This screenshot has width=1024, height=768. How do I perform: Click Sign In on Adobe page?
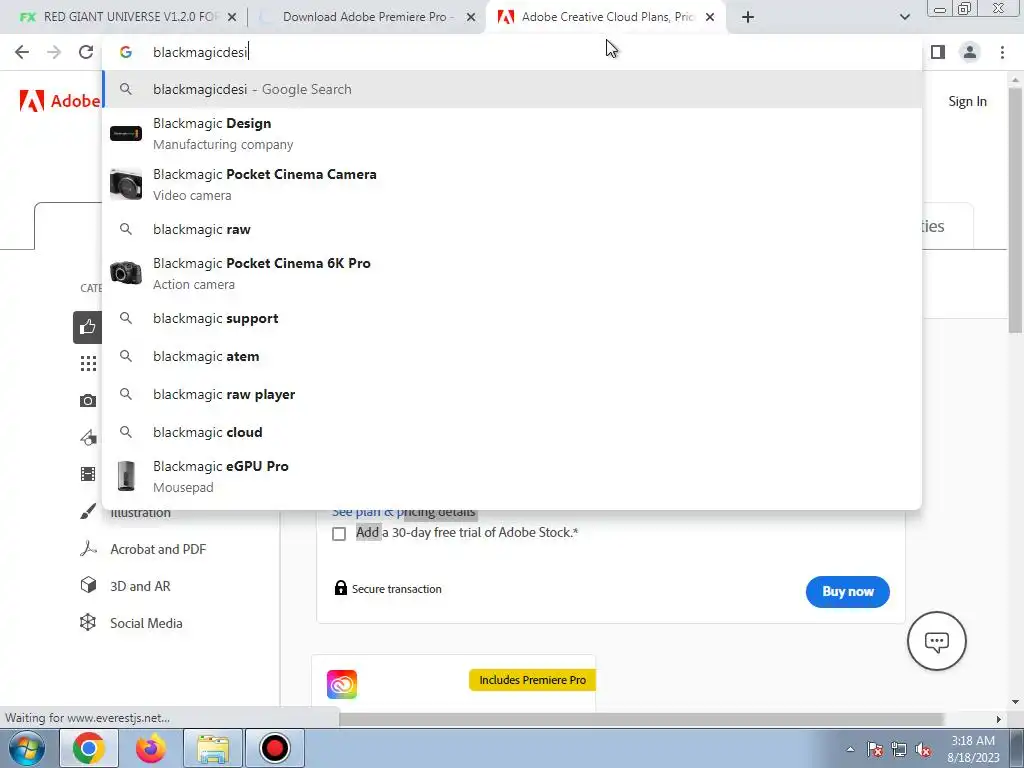point(967,101)
